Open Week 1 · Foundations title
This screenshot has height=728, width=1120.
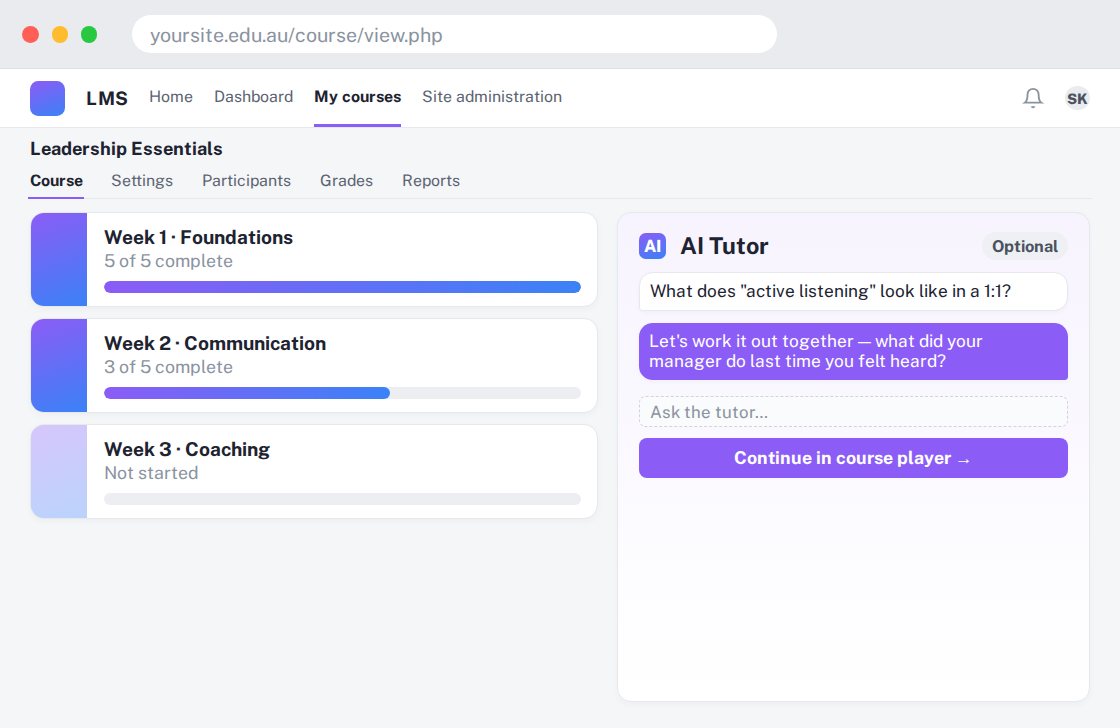tap(199, 237)
